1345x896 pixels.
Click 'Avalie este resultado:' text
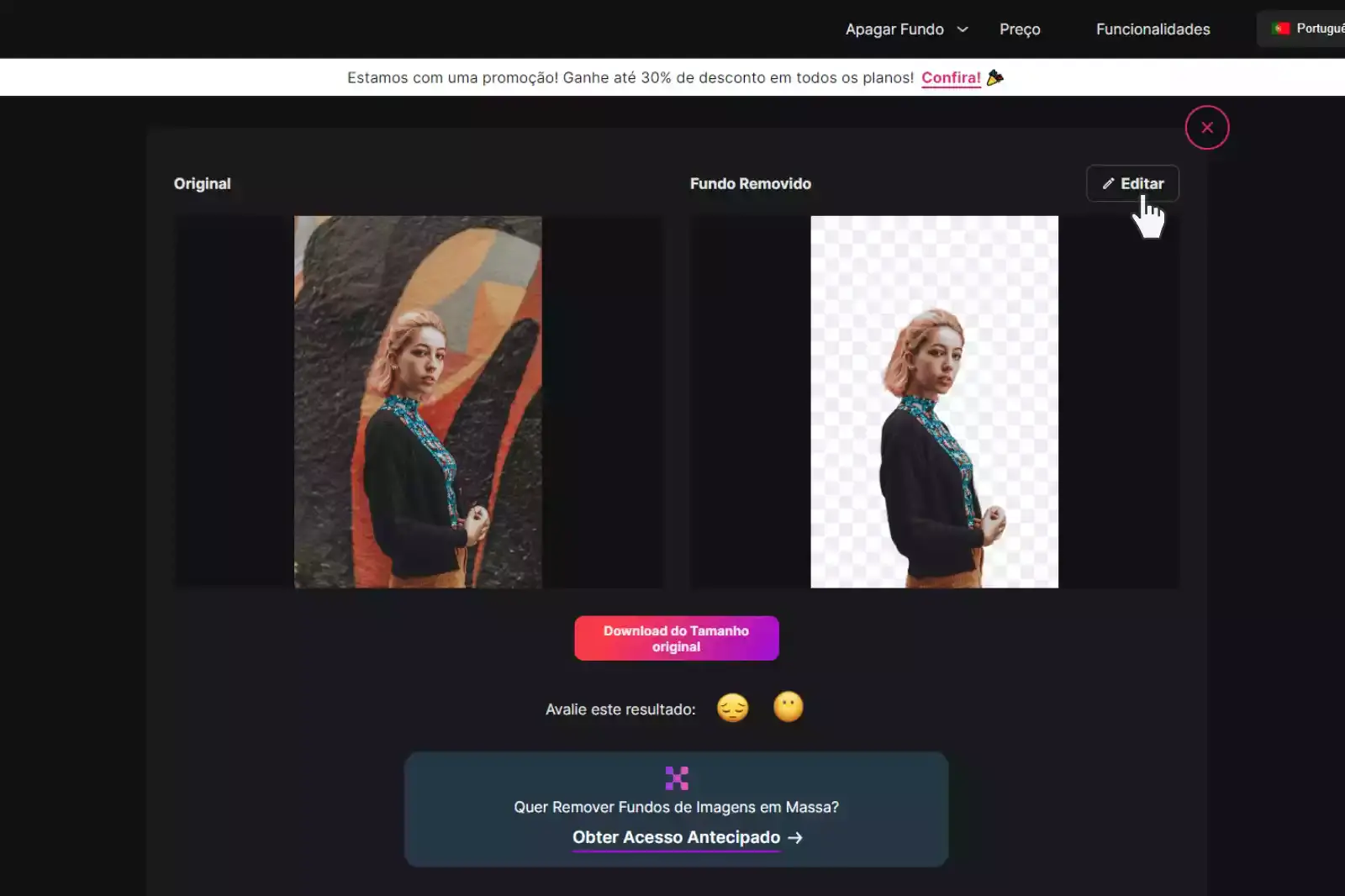click(620, 709)
